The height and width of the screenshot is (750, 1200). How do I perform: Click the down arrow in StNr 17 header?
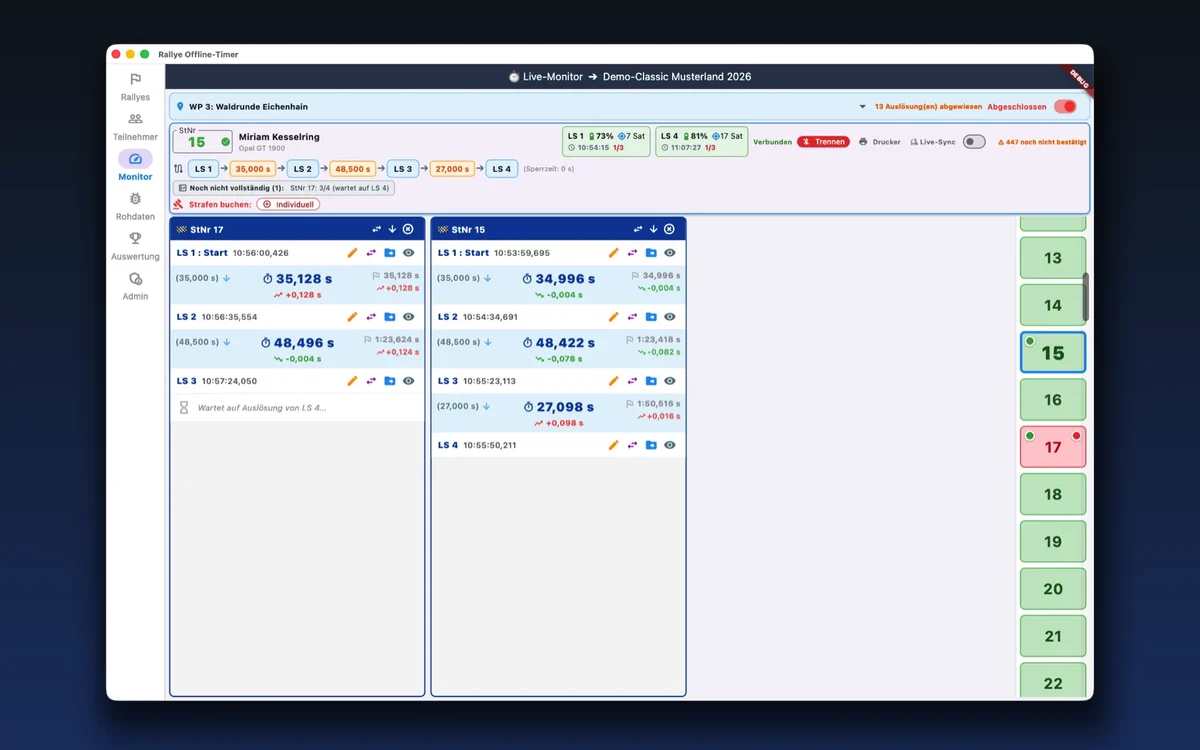(x=392, y=229)
